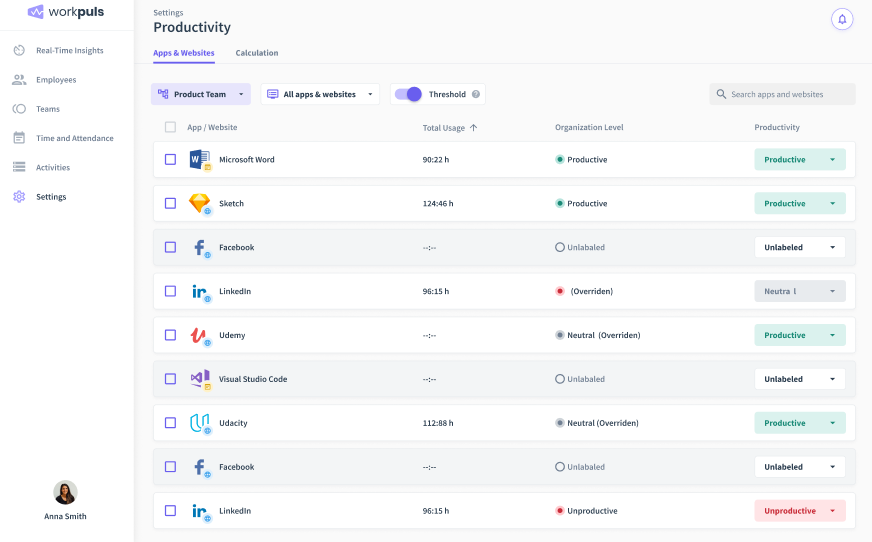Click the Threshold help question mark icon
Screen dimensions: 872x542
coord(476,95)
